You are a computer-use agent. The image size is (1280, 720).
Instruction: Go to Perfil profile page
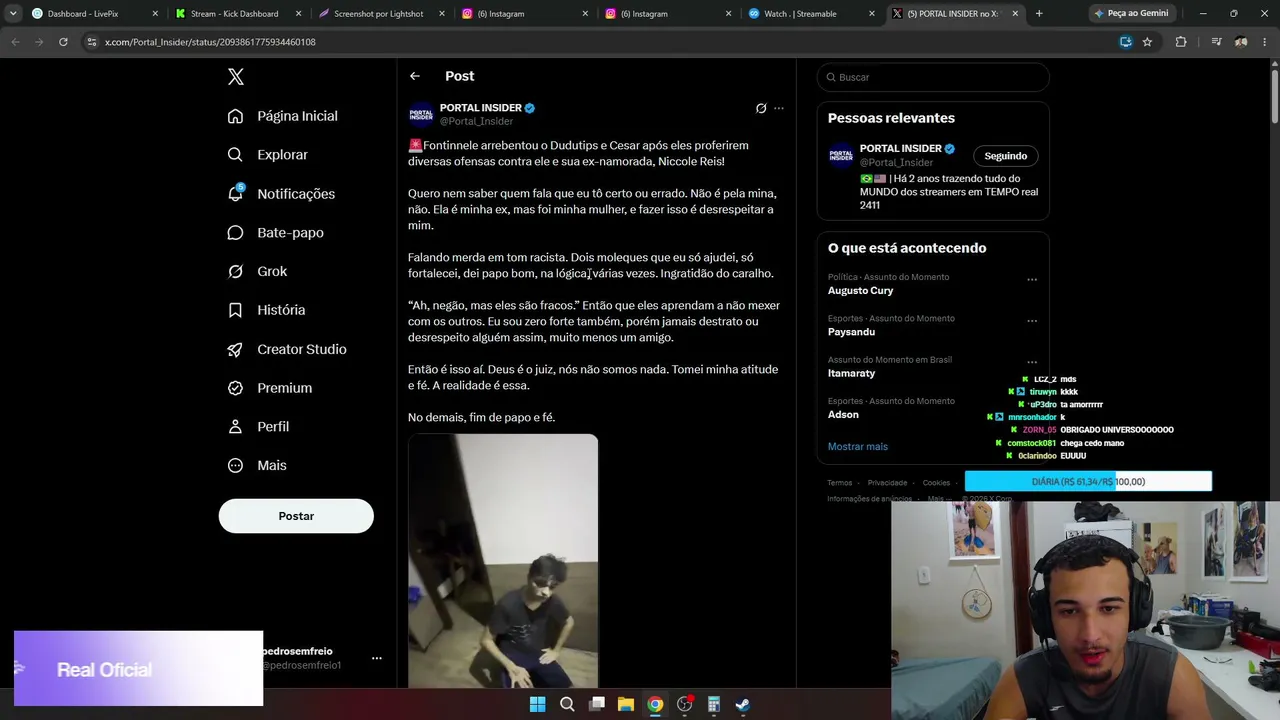(x=258, y=427)
